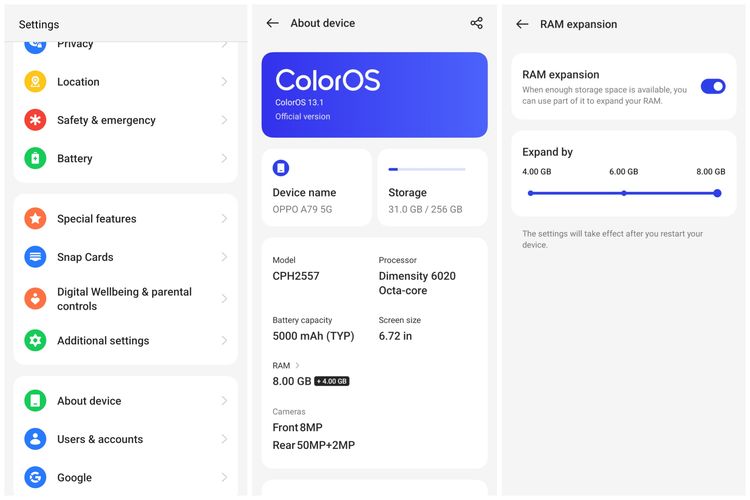Viewport: 750px width, 500px height.
Task: Open the Device name OPPO A79 card
Action: click(316, 187)
